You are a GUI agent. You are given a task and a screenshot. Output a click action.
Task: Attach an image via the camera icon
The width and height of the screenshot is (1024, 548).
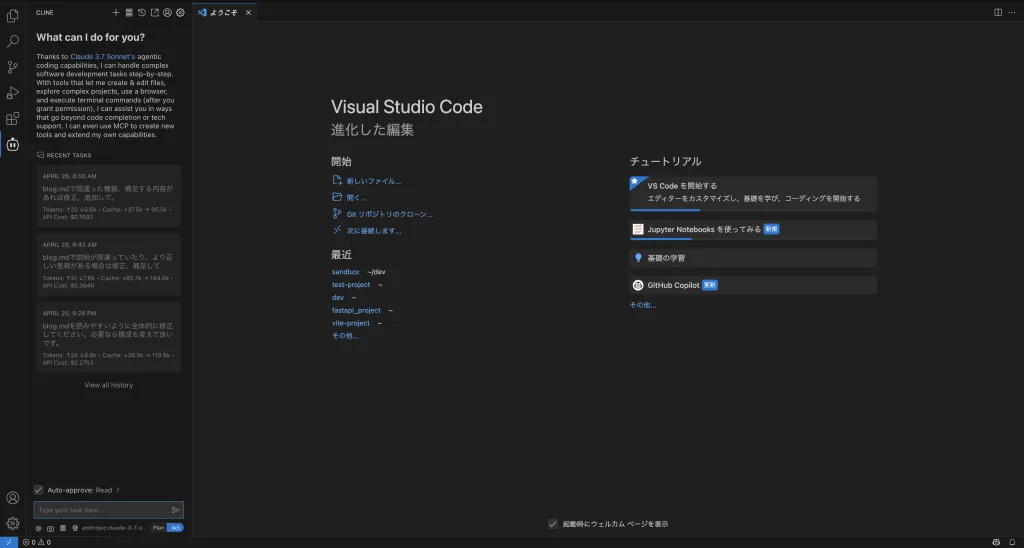pos(50,528)
